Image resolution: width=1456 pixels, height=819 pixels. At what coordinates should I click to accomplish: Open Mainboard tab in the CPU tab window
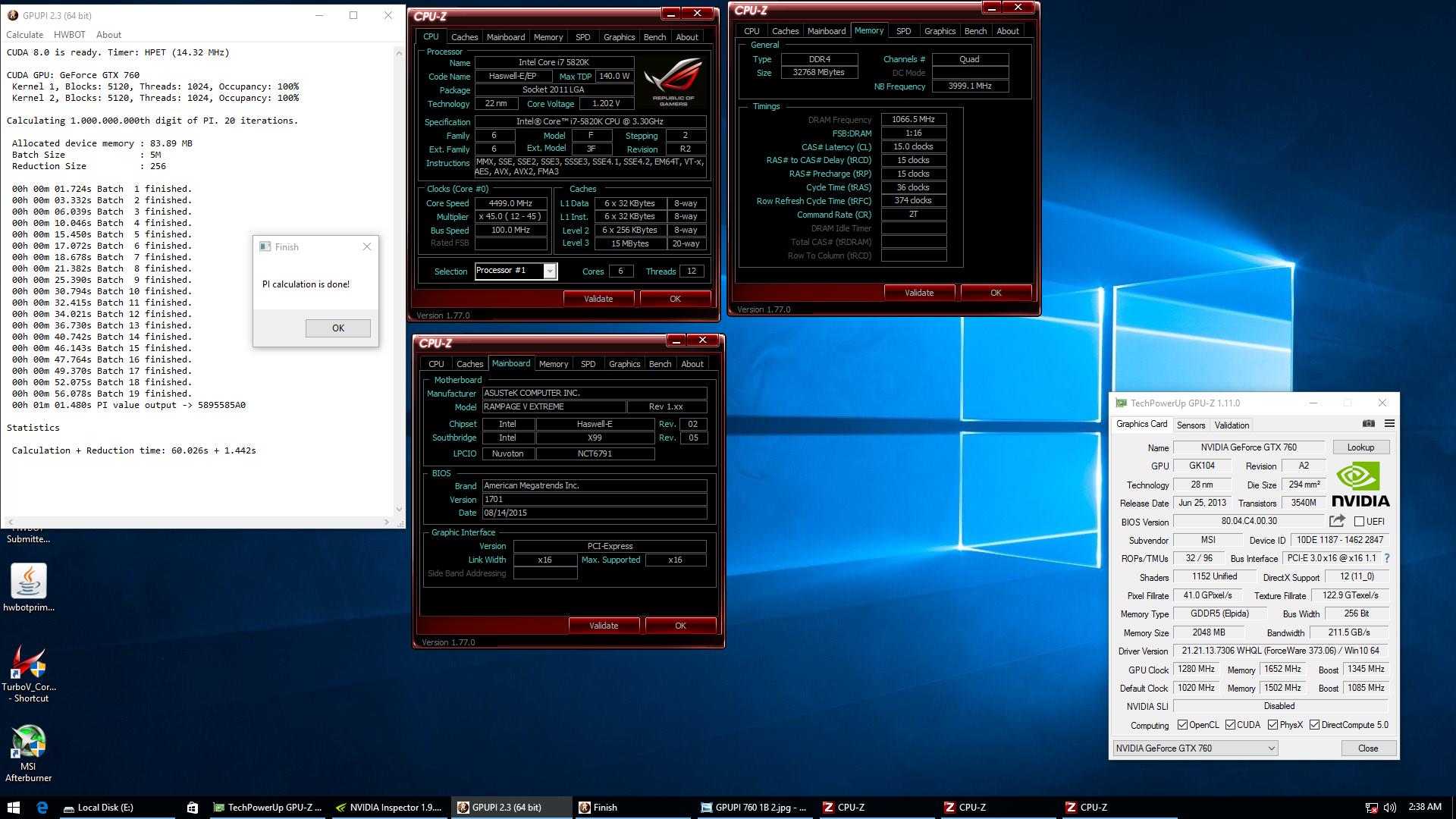(506, 37)
